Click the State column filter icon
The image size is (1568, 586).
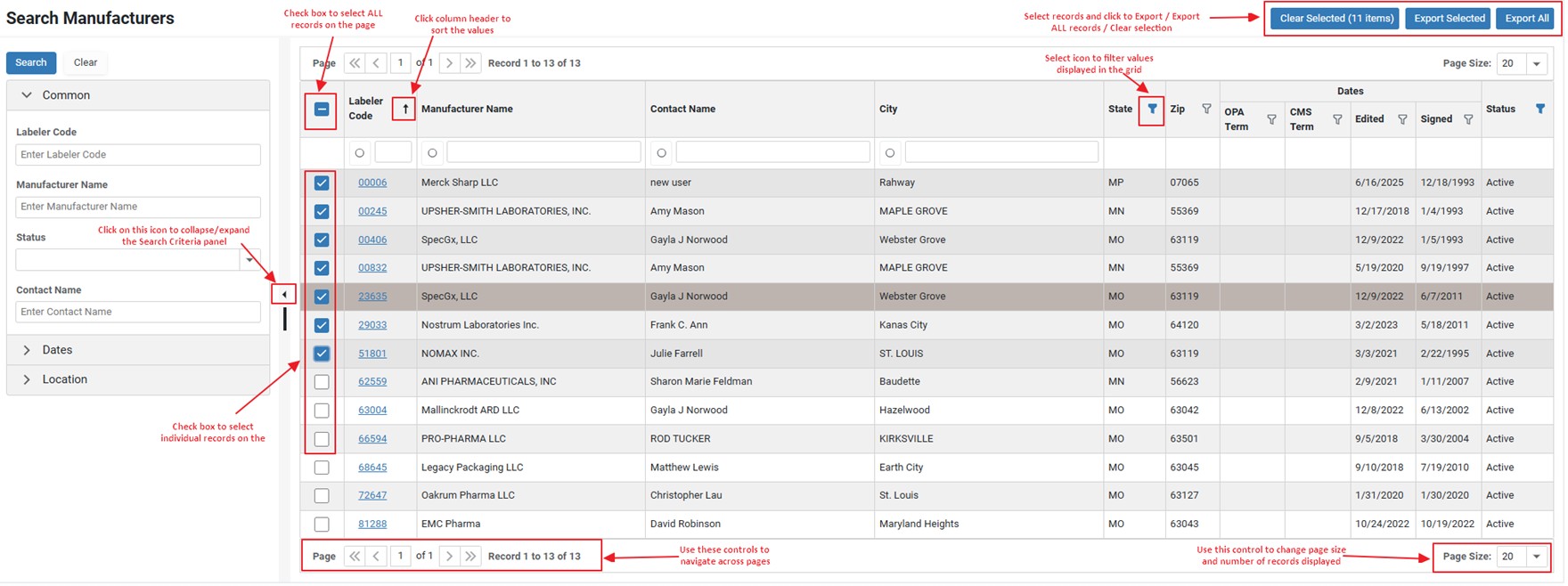point(1151,109)
